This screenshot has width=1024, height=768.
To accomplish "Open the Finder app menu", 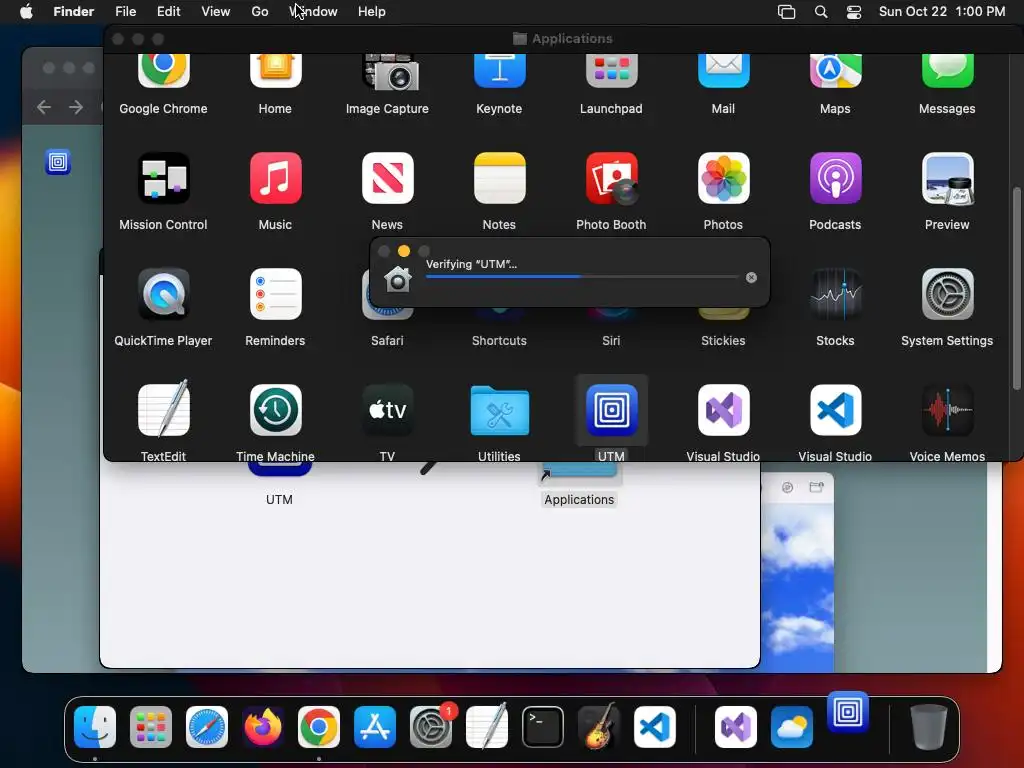I will 74,12.
